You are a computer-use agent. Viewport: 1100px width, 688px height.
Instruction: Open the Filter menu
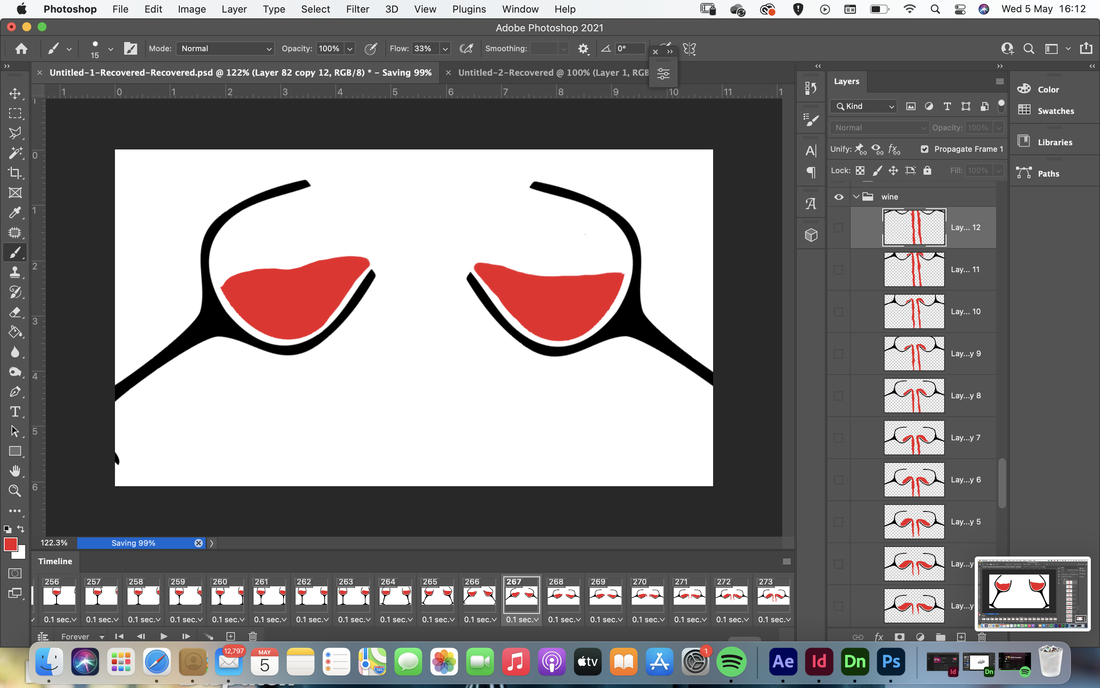coord(357,9)
